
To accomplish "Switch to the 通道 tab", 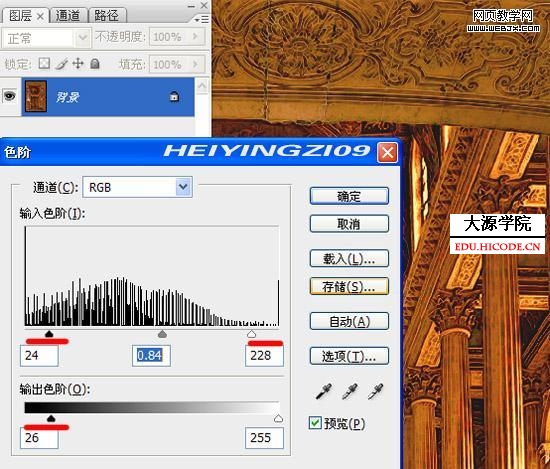I will pyautogui.click(x=68, y=16).
